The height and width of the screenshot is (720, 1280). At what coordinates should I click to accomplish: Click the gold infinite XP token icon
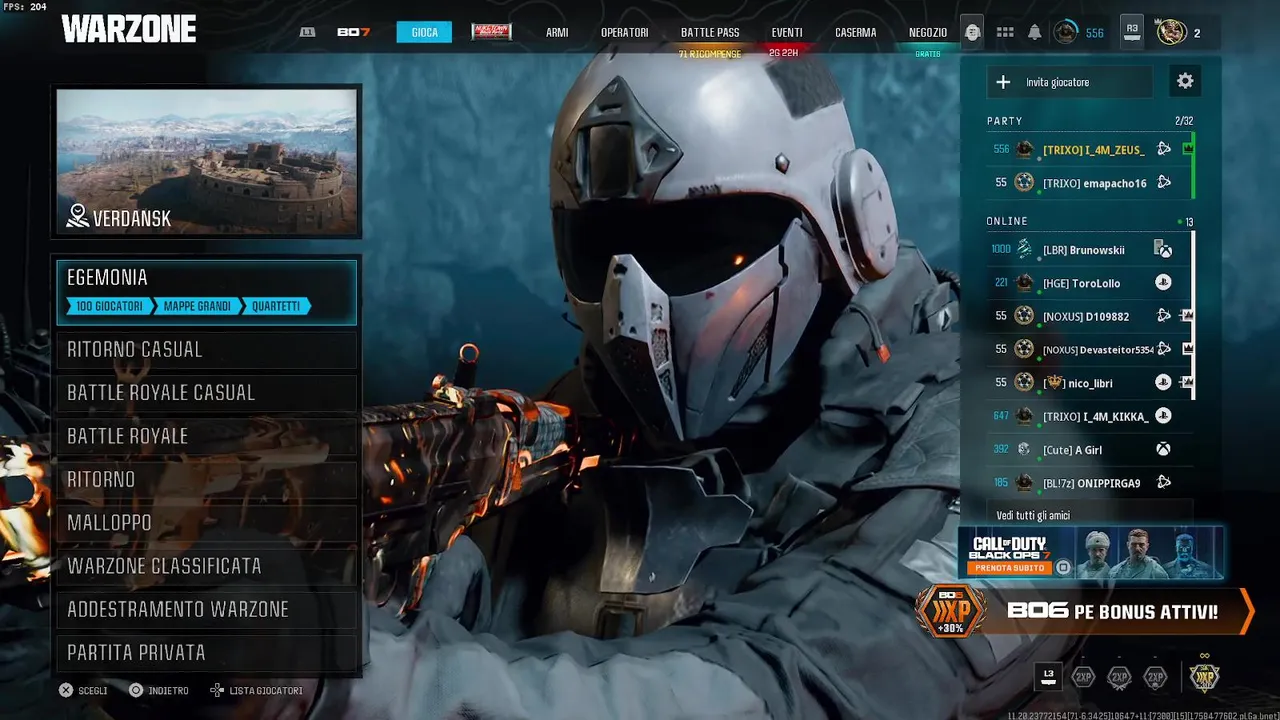point(1204,676)
